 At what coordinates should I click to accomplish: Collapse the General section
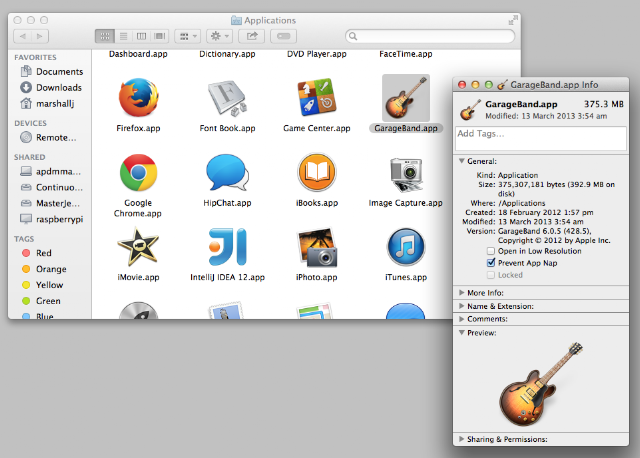pyautogui.click(x=462, y=161)
